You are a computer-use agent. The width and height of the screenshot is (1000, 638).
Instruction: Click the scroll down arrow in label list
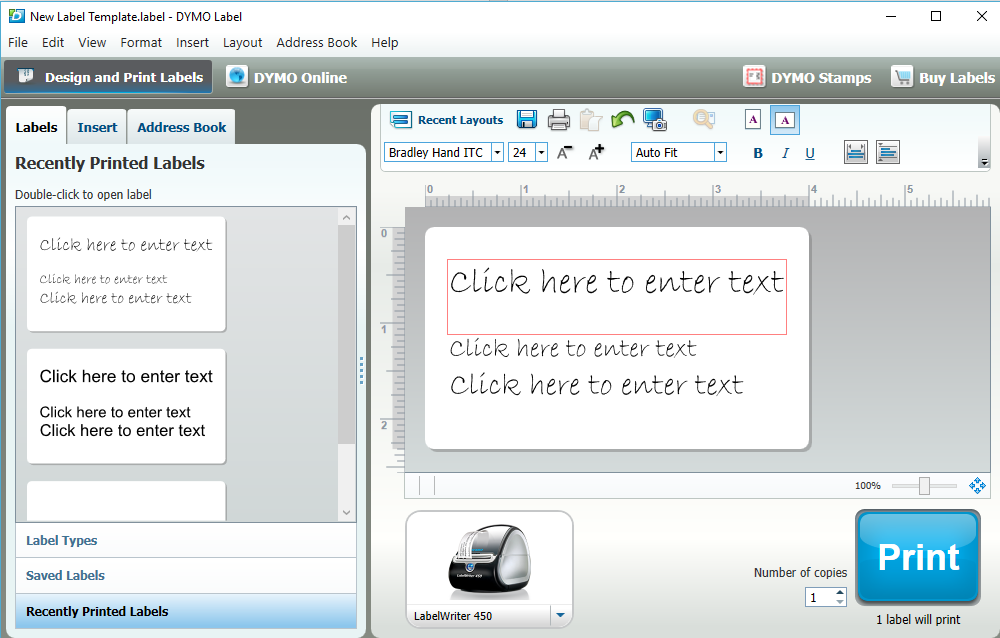pyautogui.click(x=346, y=512)
